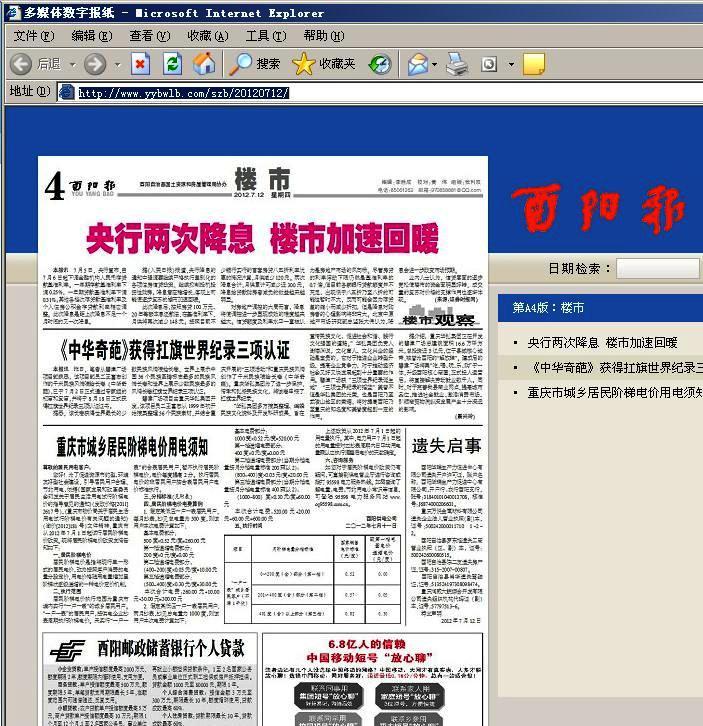This screenshot has width=703, height=726.
Task: Open the History clock icon
Action: (x=380, y=64)
